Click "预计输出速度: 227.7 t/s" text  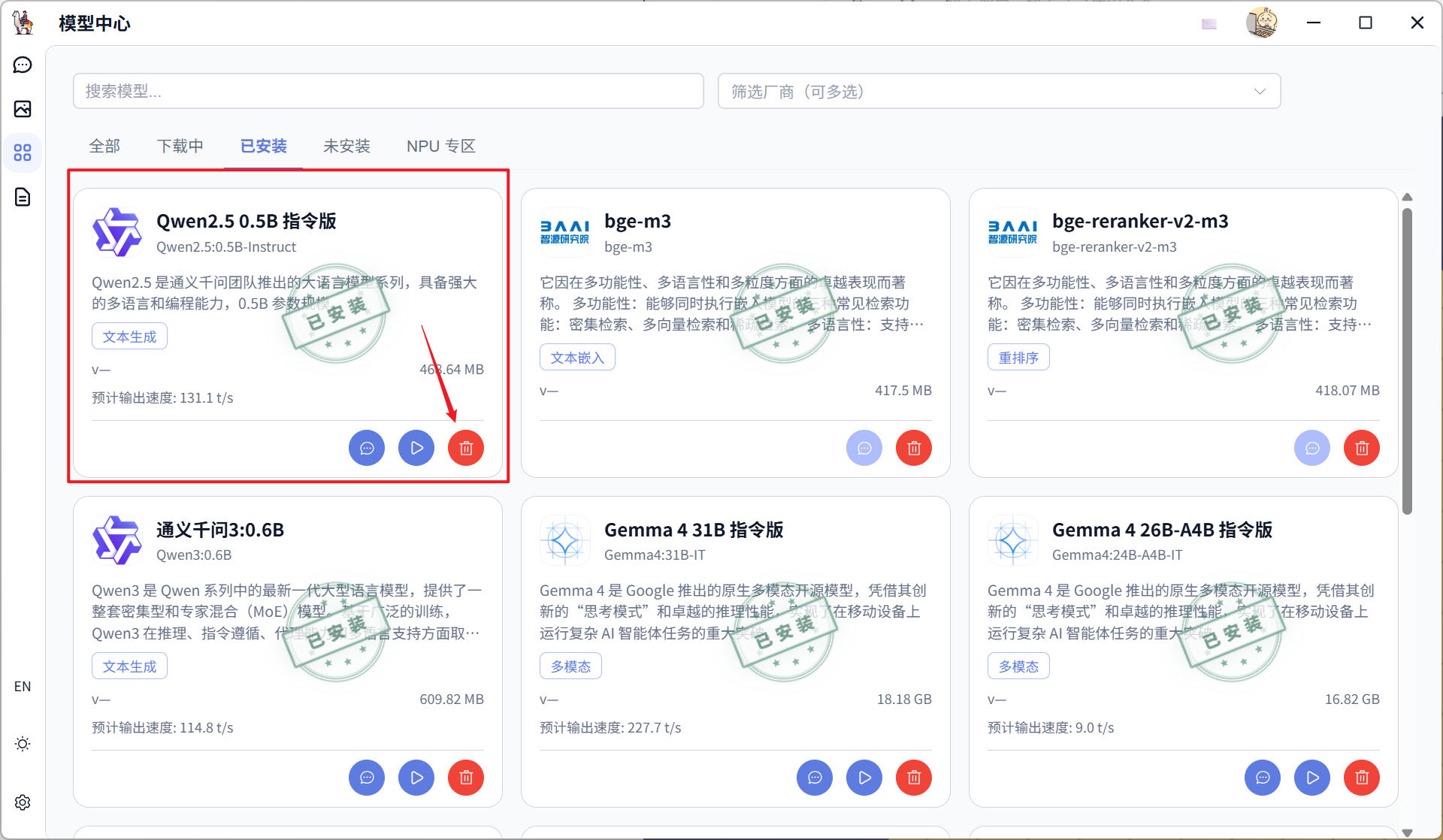pyautogui.click(x=610, y=728)
